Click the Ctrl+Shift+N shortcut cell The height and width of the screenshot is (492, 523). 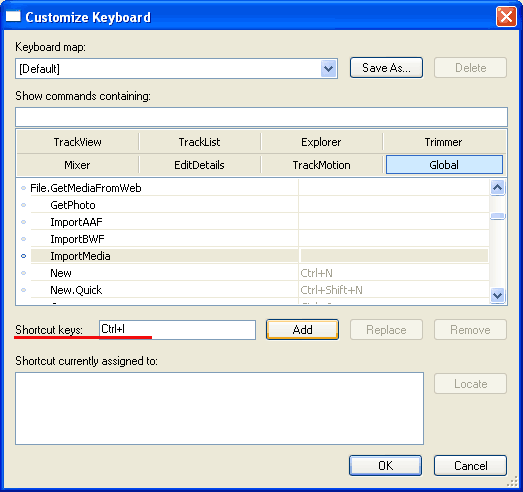(394, 290)
